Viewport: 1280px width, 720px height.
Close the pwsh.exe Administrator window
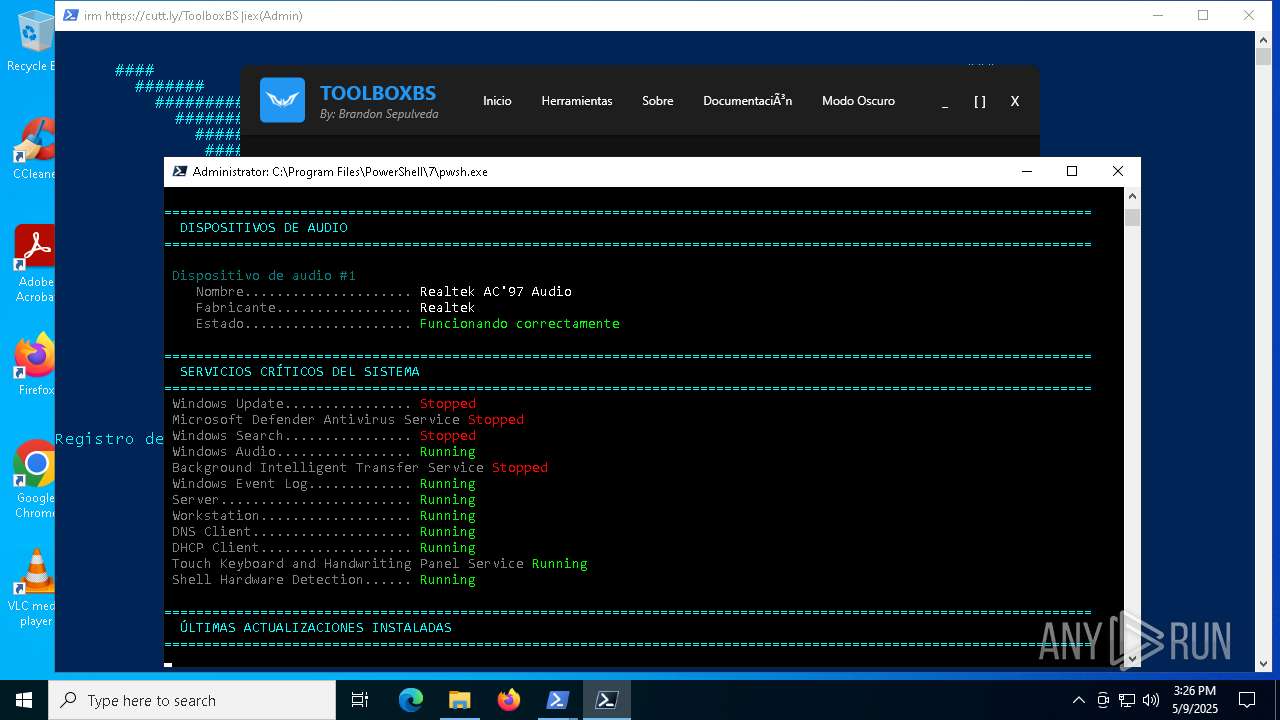coord(1118,171)
